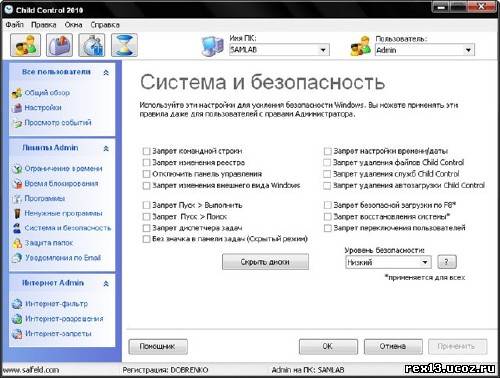Click the Child Control title bar icon
This screenshot has width=500, height=378.
pos(8,9)
